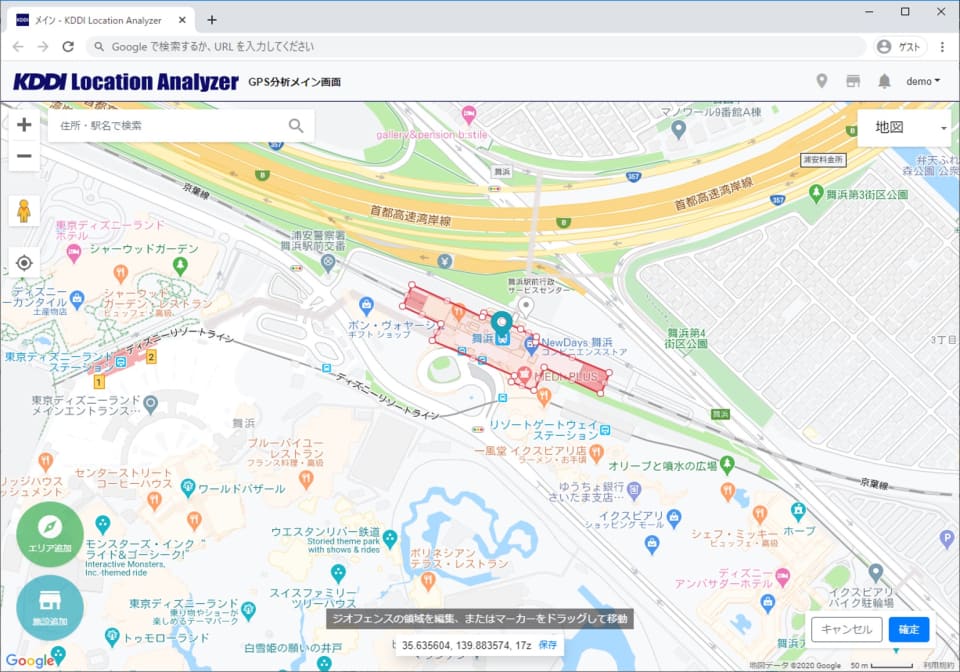Click the キャンセル button
Image resolution: width=960 pixels, height=672 pixels.
coord(846,629)
